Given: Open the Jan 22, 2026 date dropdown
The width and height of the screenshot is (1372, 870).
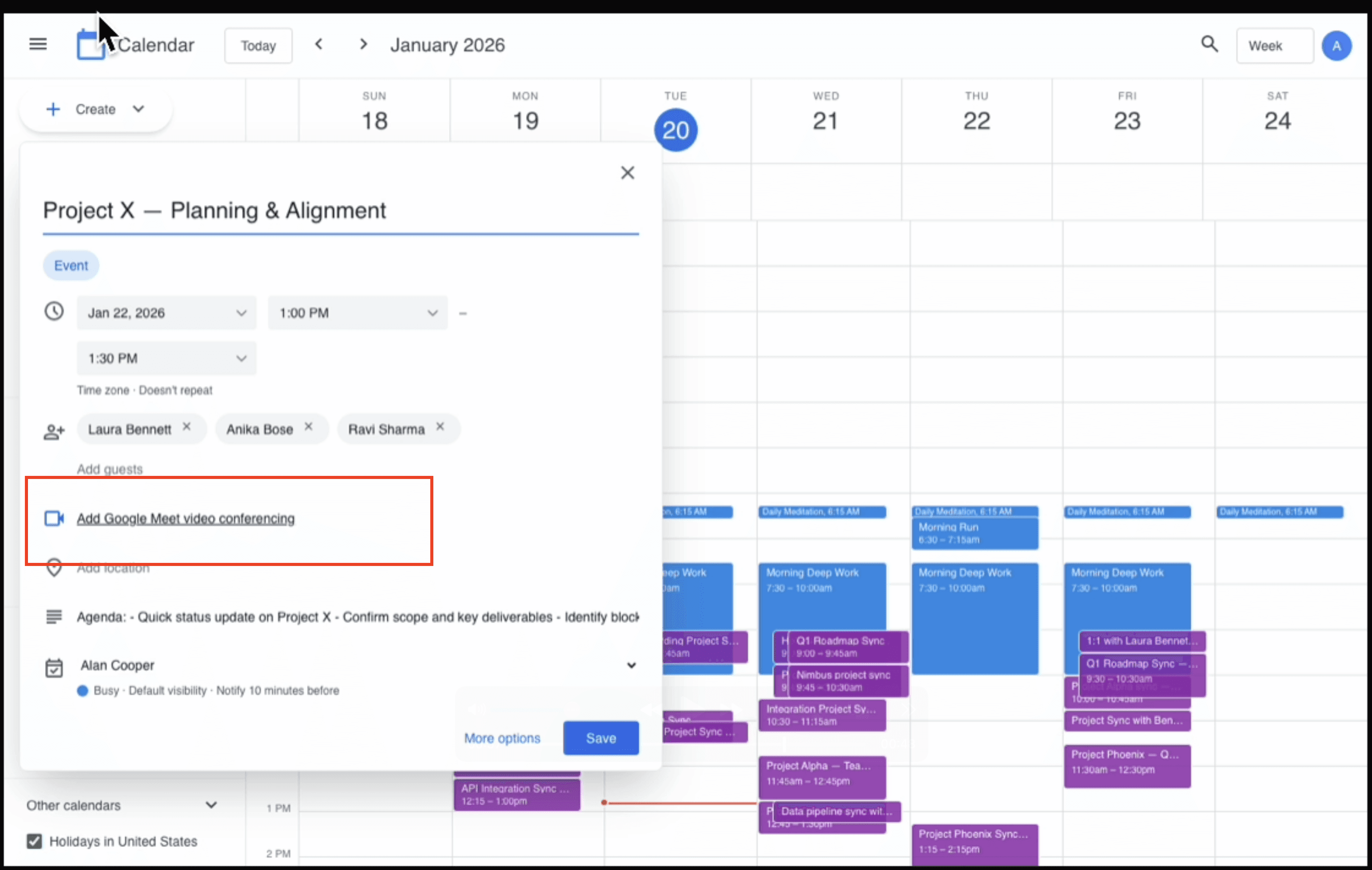Looking at the screenshot, I should point(166,313).
